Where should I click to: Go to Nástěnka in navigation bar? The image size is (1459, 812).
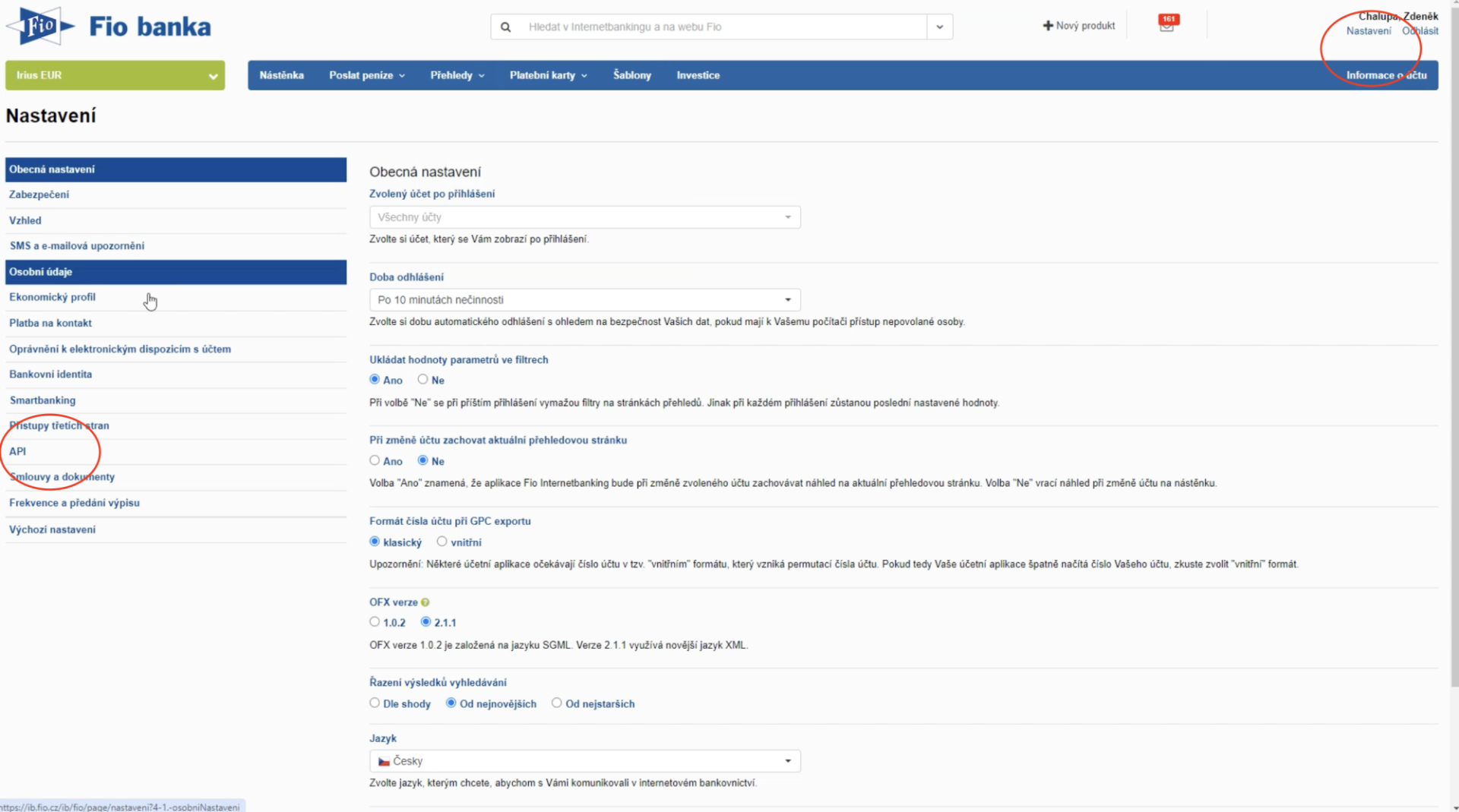[x=281, y=75]
